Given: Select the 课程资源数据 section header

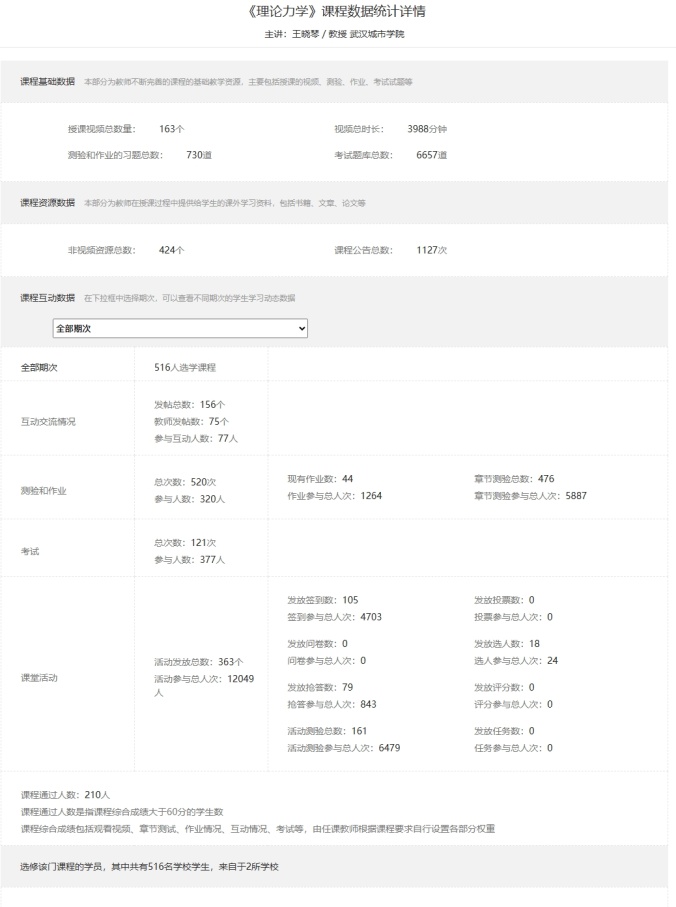Looking at the screenshot, I should tap(47, 203).
